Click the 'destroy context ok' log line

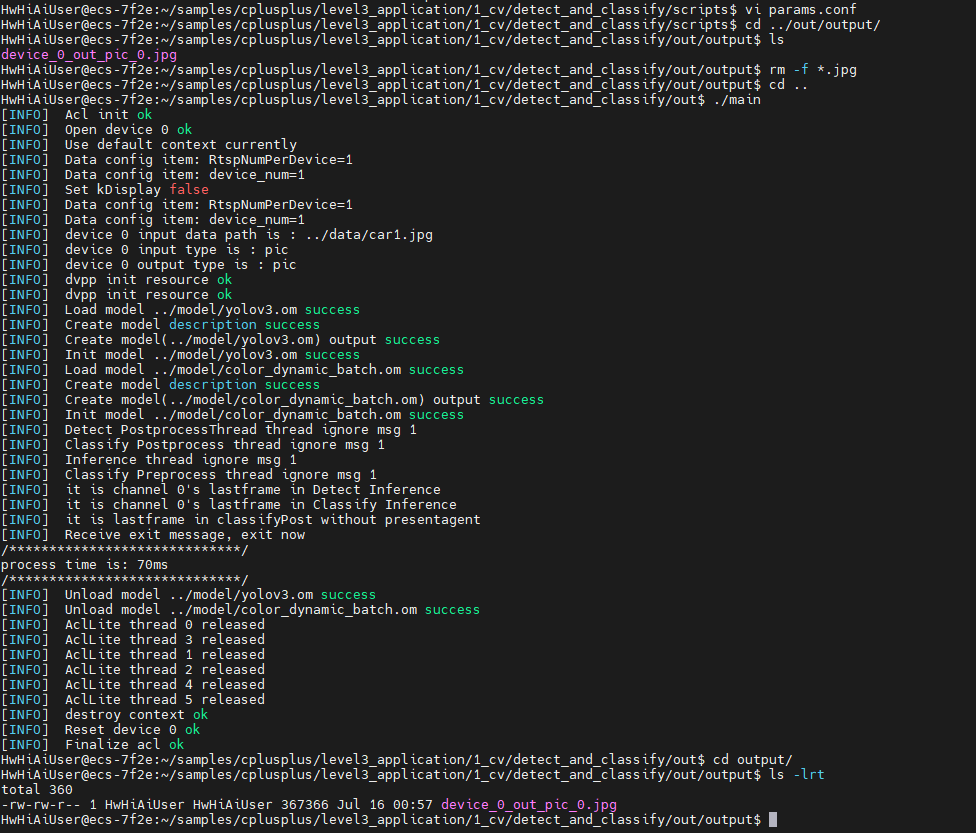(136, 714)
